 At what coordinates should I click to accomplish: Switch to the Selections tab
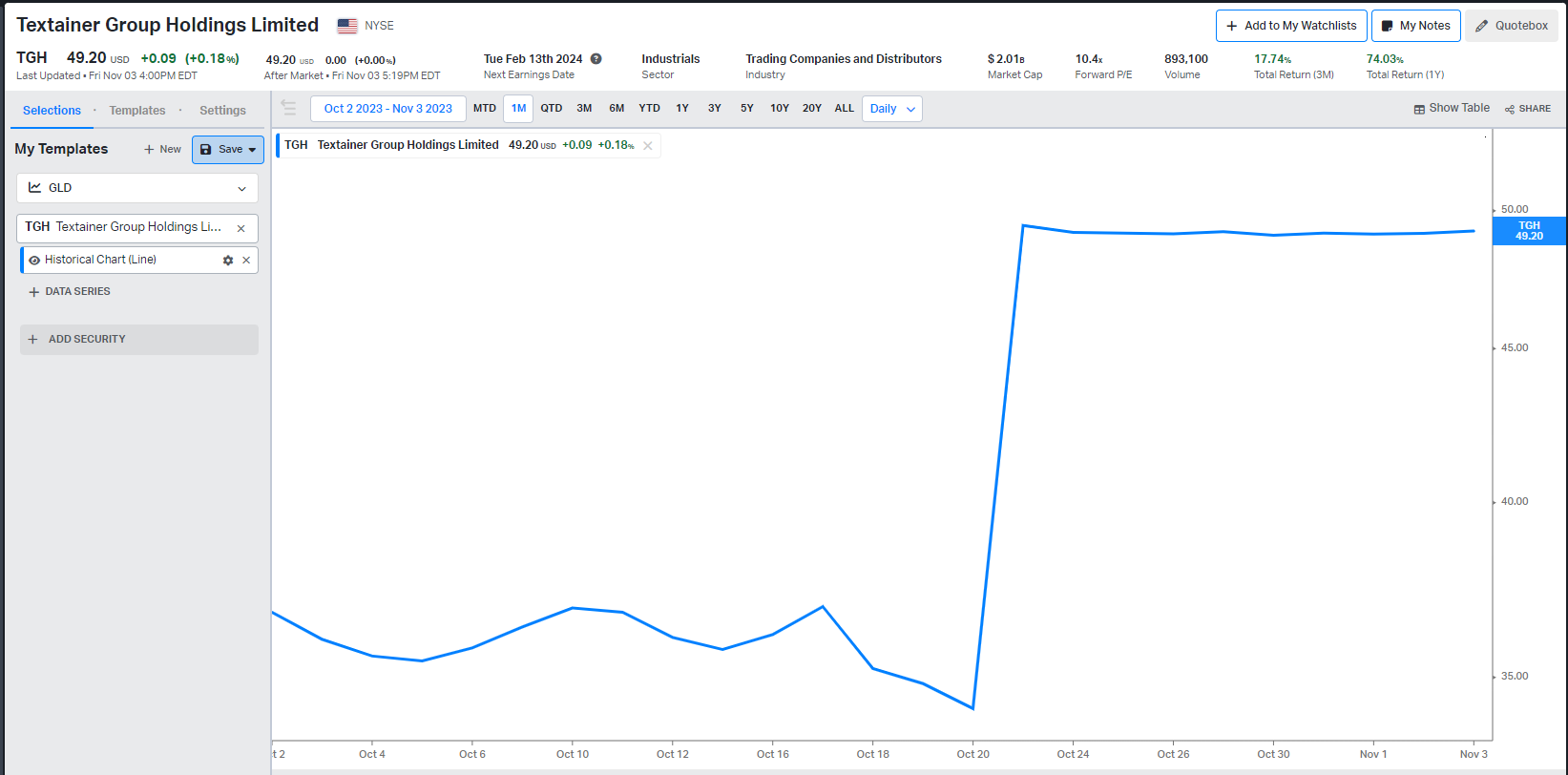tap(52, 111)
